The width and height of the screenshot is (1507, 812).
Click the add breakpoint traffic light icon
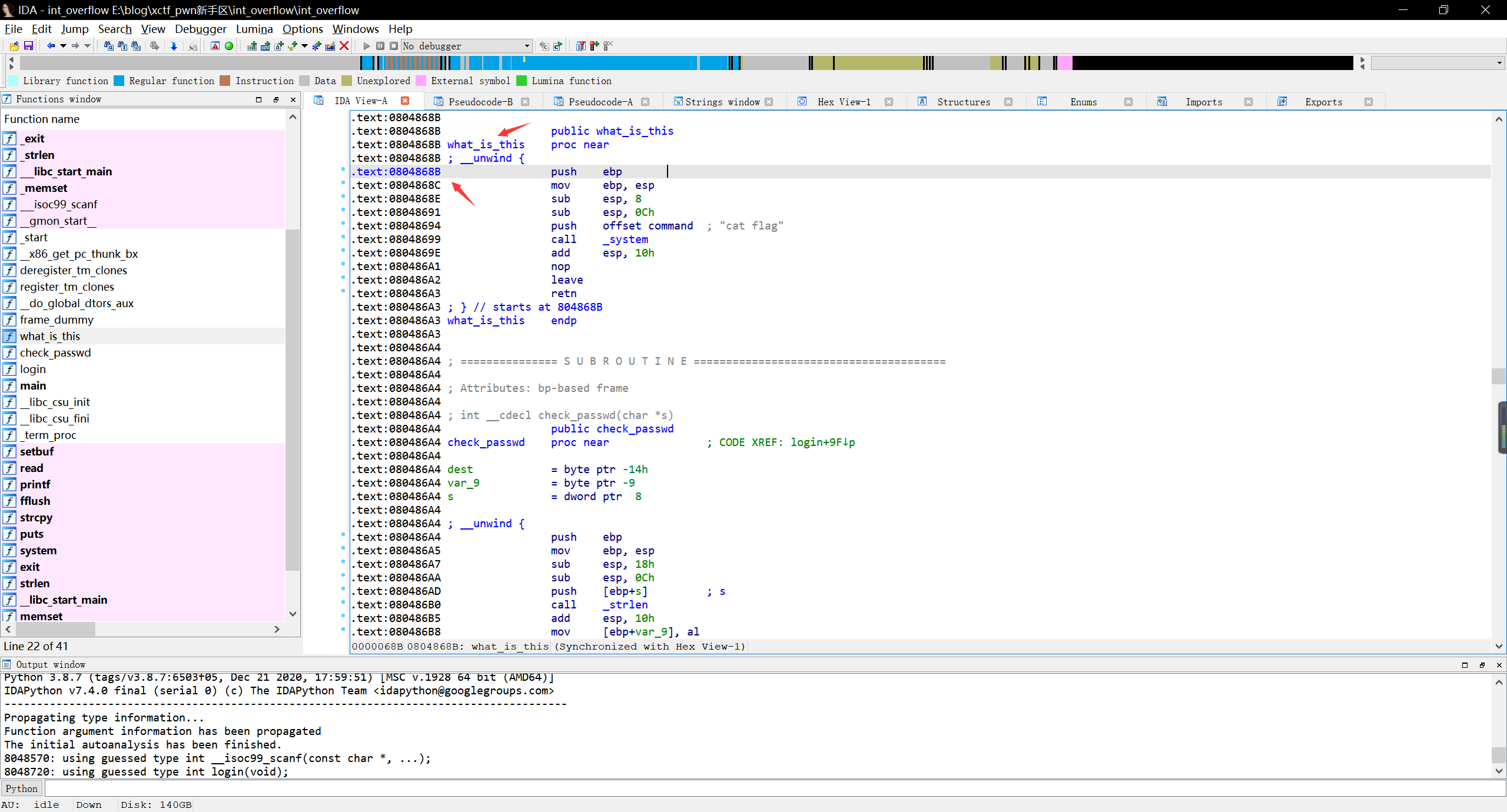595,46
